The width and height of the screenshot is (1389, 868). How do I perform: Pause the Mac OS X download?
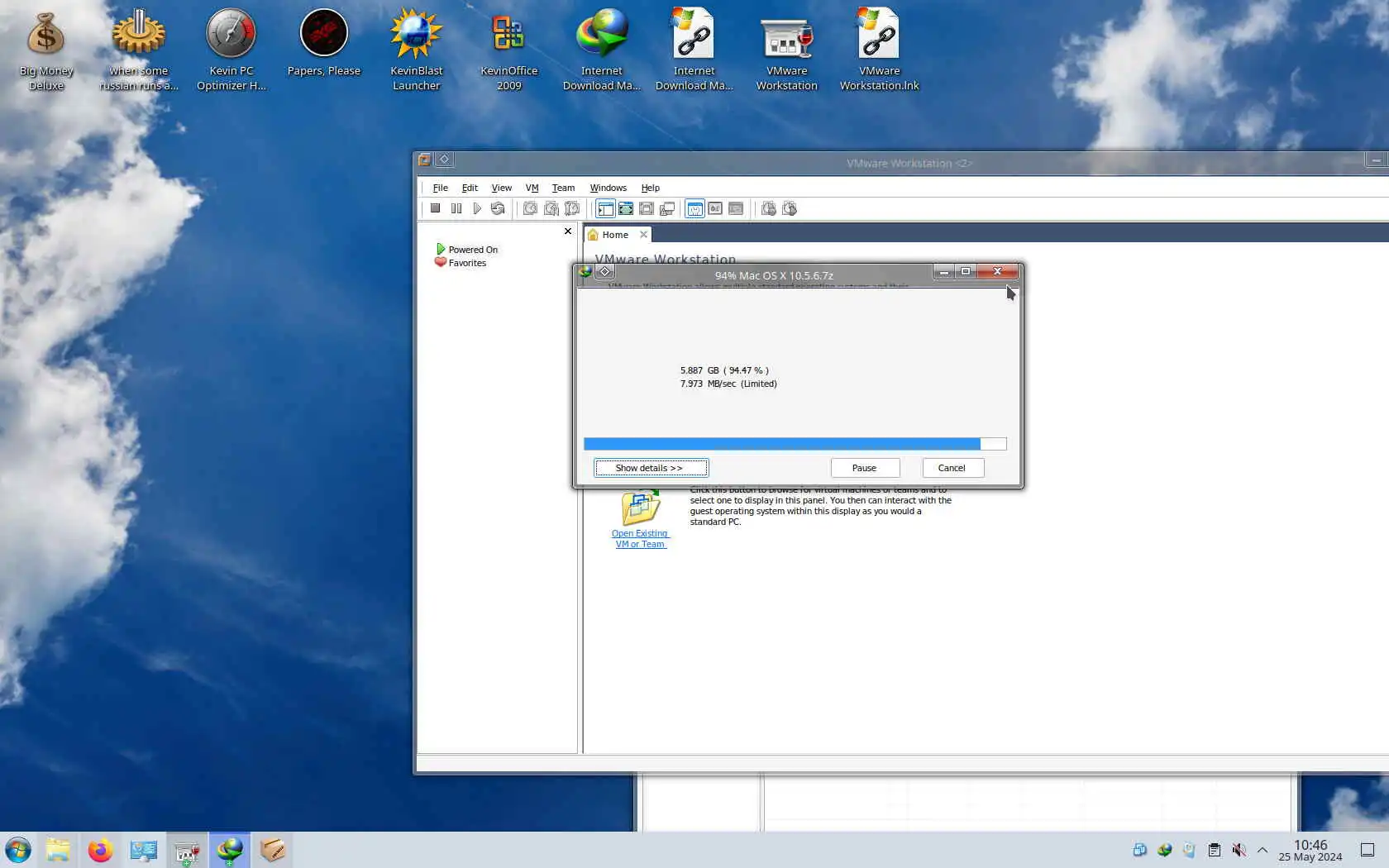(x=865, y=468)
